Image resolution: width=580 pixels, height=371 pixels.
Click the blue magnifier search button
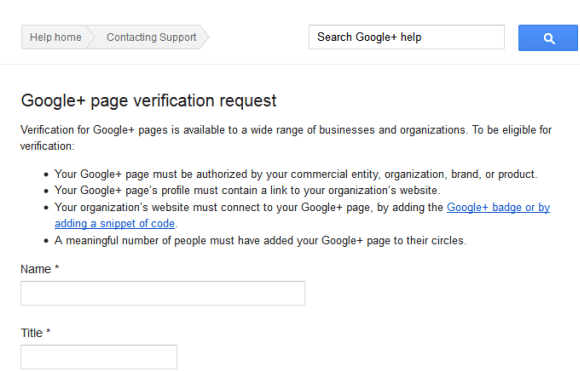[x=548, y=38]
